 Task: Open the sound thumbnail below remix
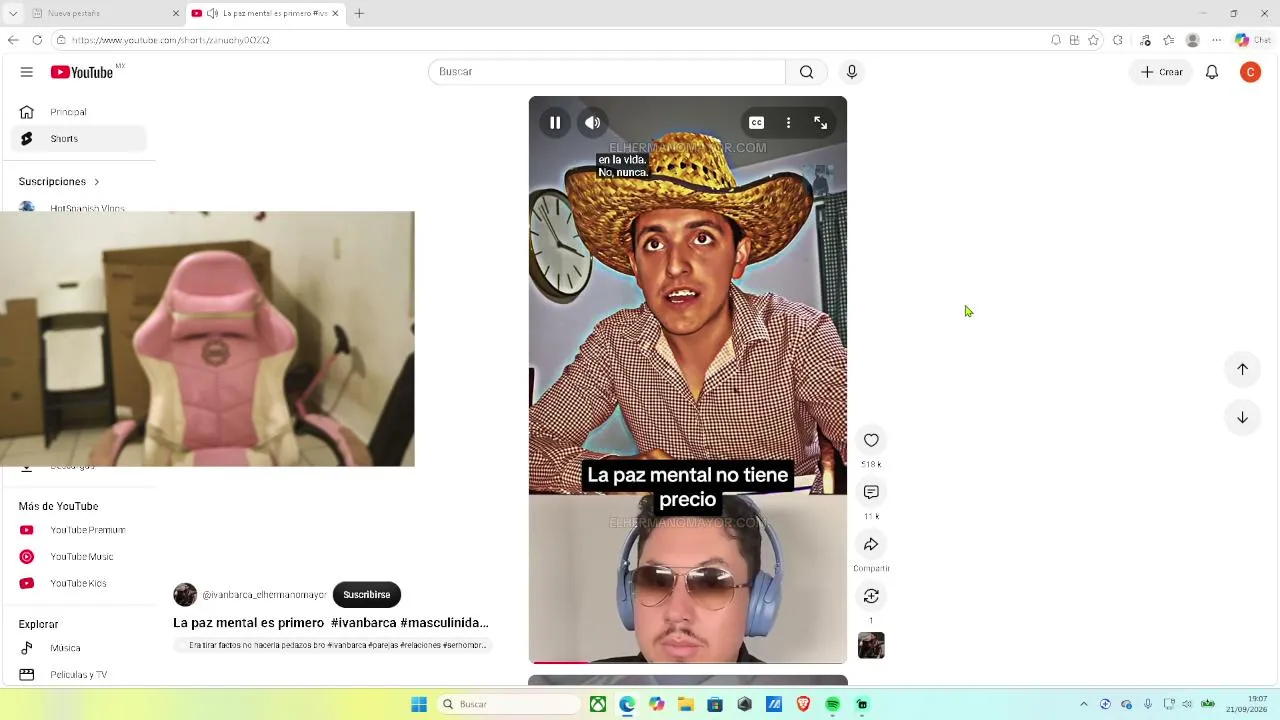pos(871,646)
